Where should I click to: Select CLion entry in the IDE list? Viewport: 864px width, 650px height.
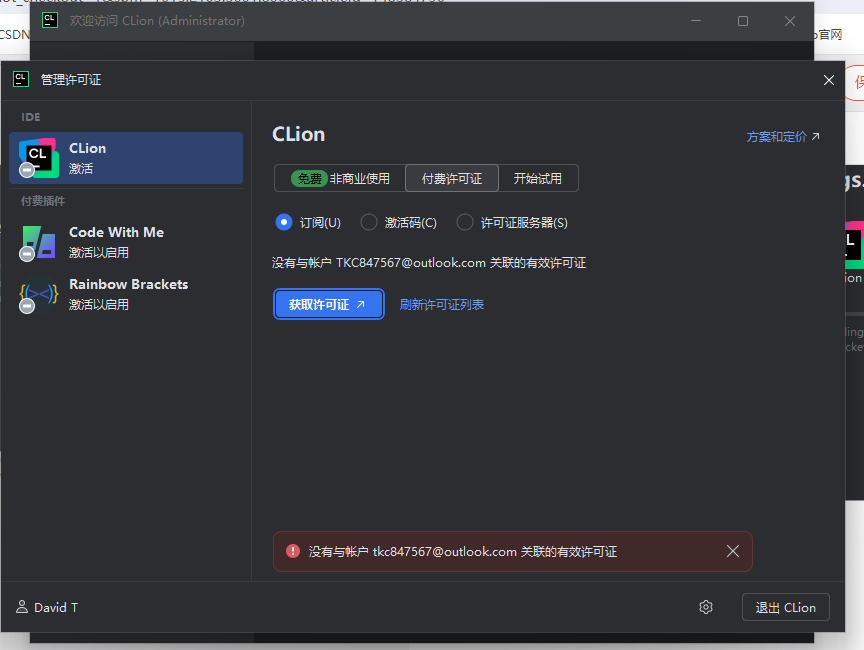click(126, 158)
